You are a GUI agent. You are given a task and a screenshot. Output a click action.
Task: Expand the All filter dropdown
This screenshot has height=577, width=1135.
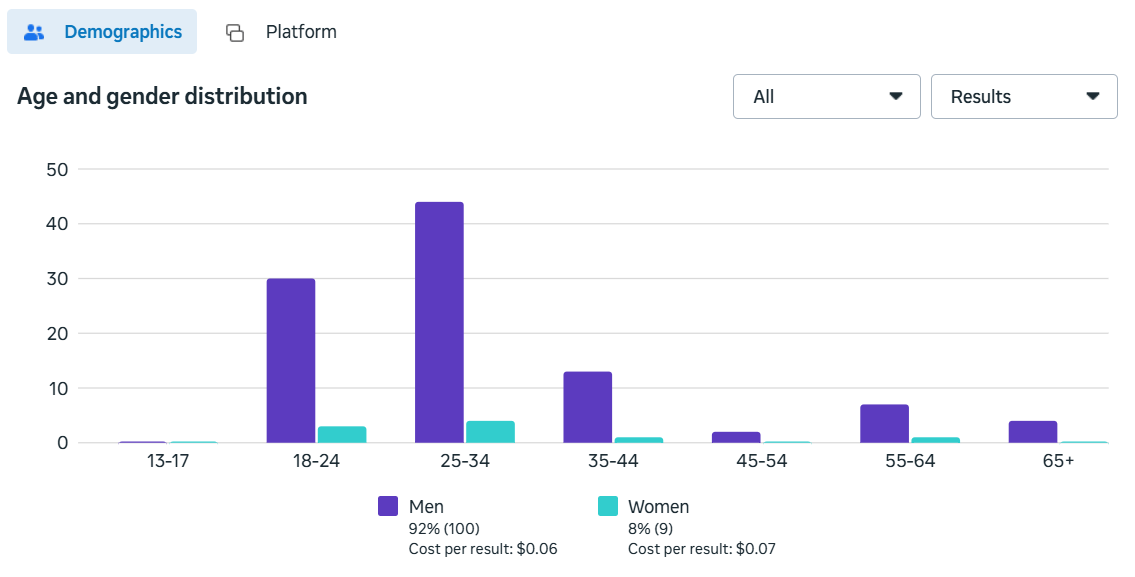coord(826,97)
